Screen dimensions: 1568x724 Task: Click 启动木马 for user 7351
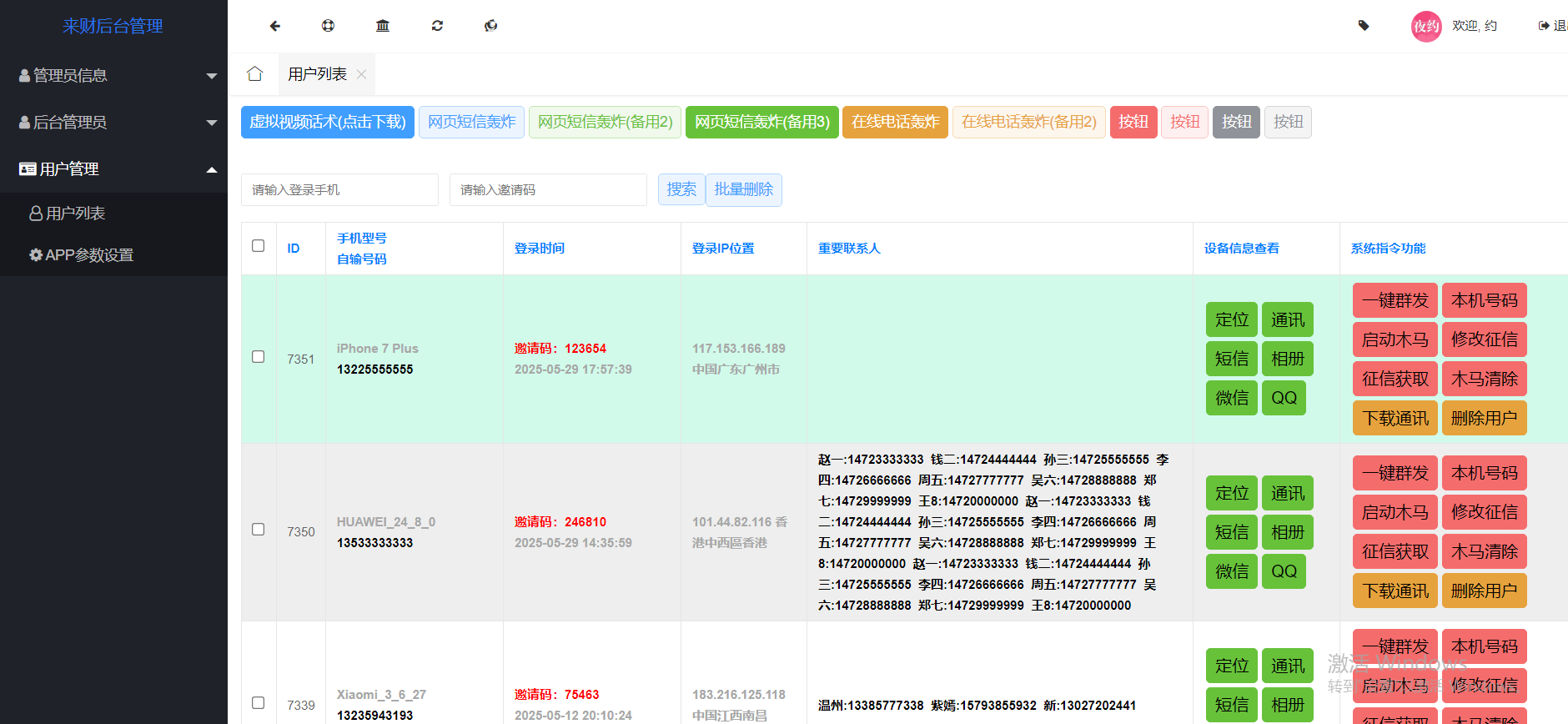click(1395, 339)
